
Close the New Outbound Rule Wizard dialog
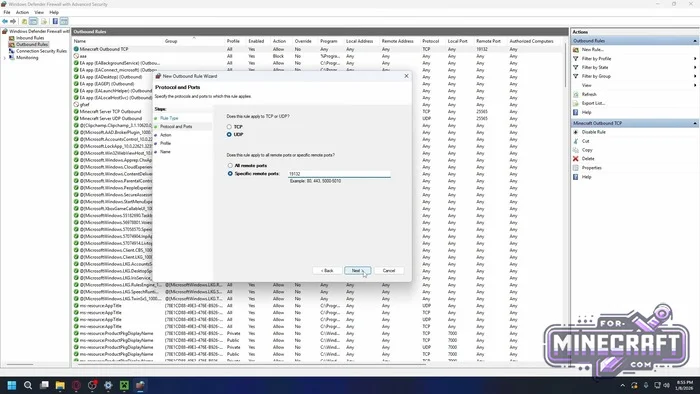pos(406,76)
